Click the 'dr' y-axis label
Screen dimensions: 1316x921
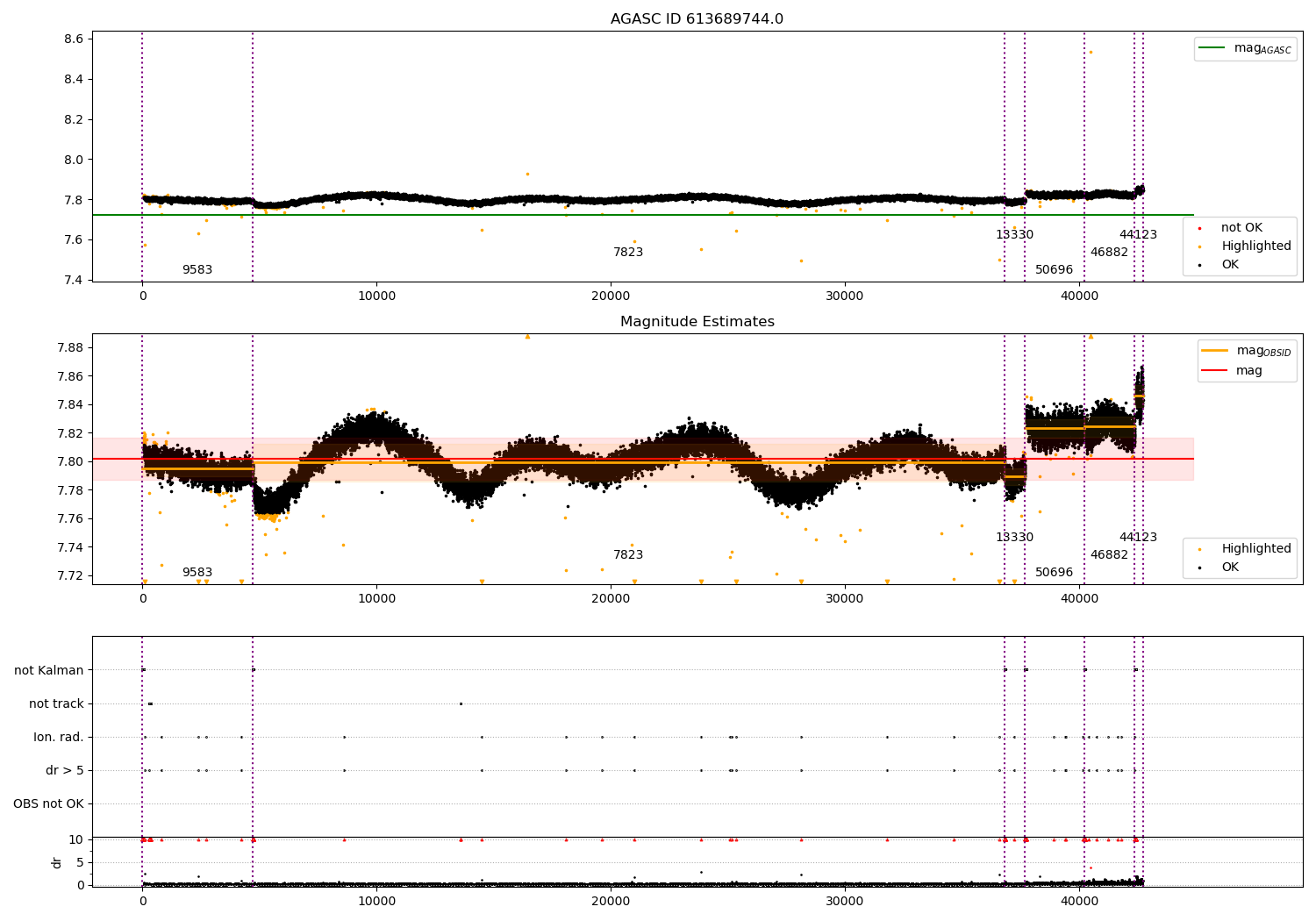pyautogui.click(x=57, y=862)
